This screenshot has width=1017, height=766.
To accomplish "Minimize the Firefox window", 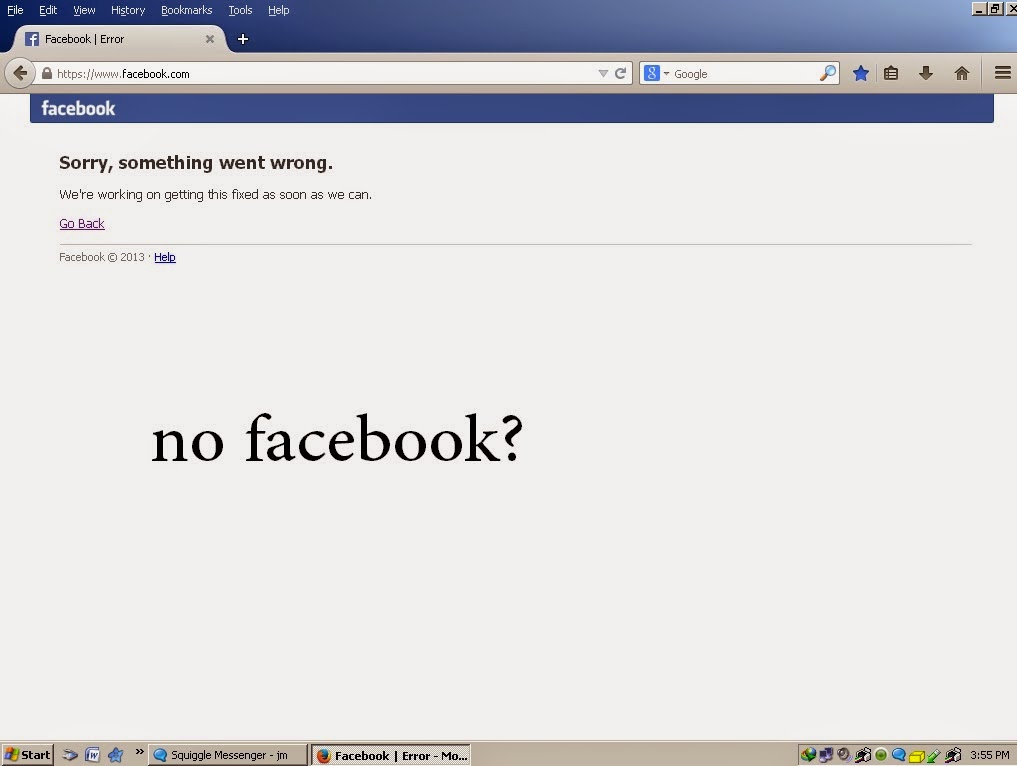I will pyautogui.click(x=979, y=9).
